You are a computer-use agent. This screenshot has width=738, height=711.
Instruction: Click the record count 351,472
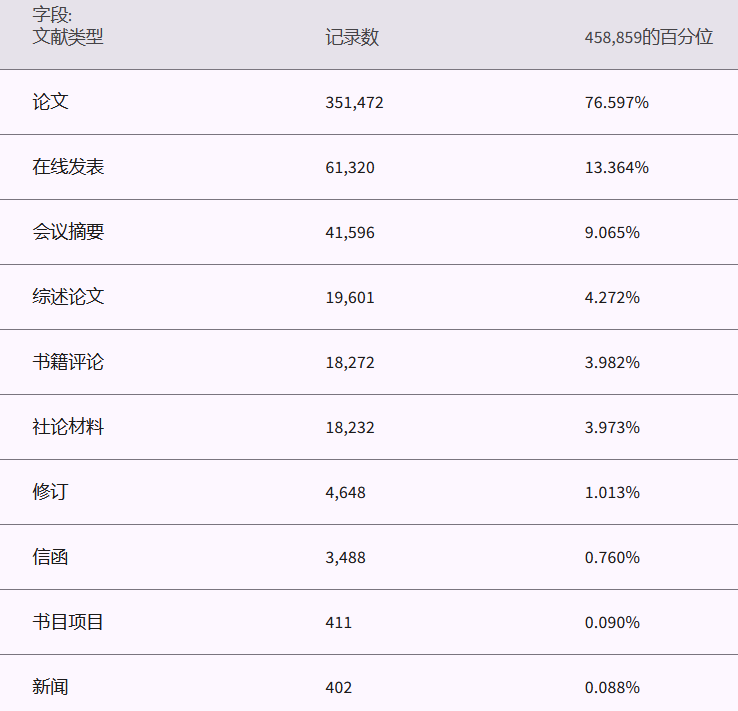click(x=354, y=102)
